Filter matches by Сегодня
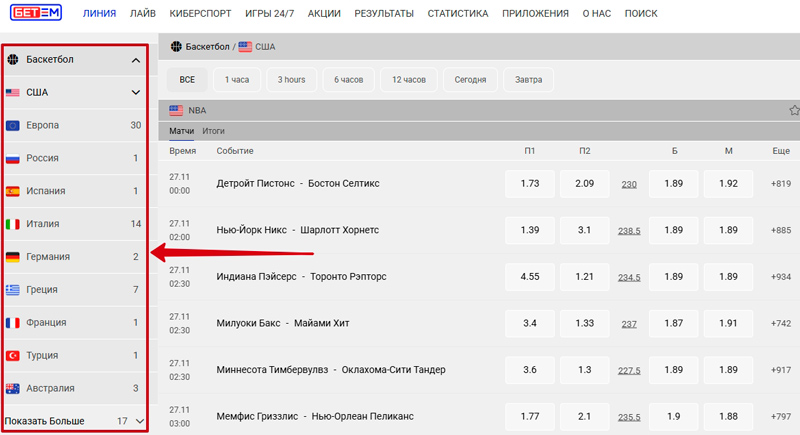The height and width of the screenshot is (435, 800). (x=470, y=79)
